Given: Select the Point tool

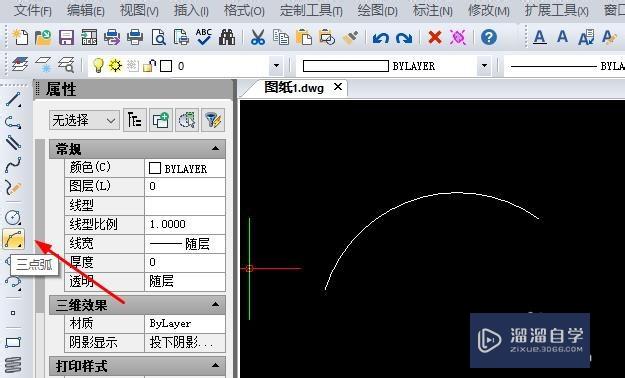Looking at the screenshot, I should tap(13, 313).
